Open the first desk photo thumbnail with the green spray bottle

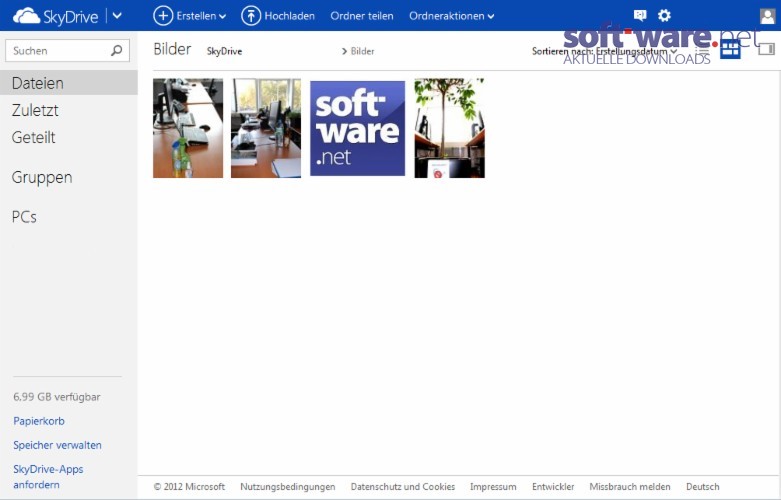188,128
